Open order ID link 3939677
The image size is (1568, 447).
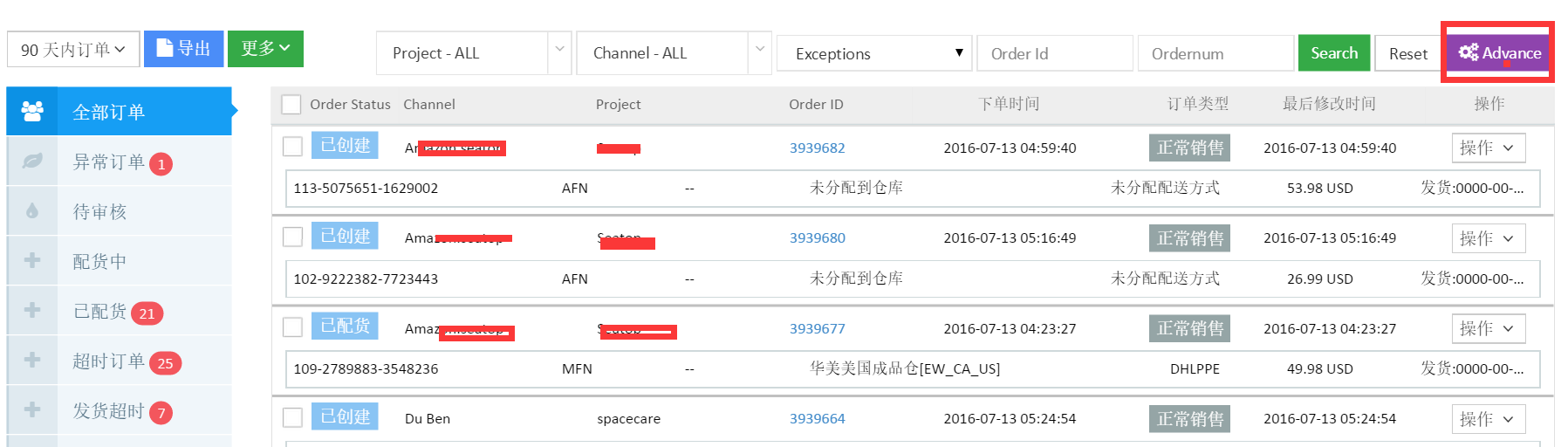pyautogui.click(x=818, y=328)
